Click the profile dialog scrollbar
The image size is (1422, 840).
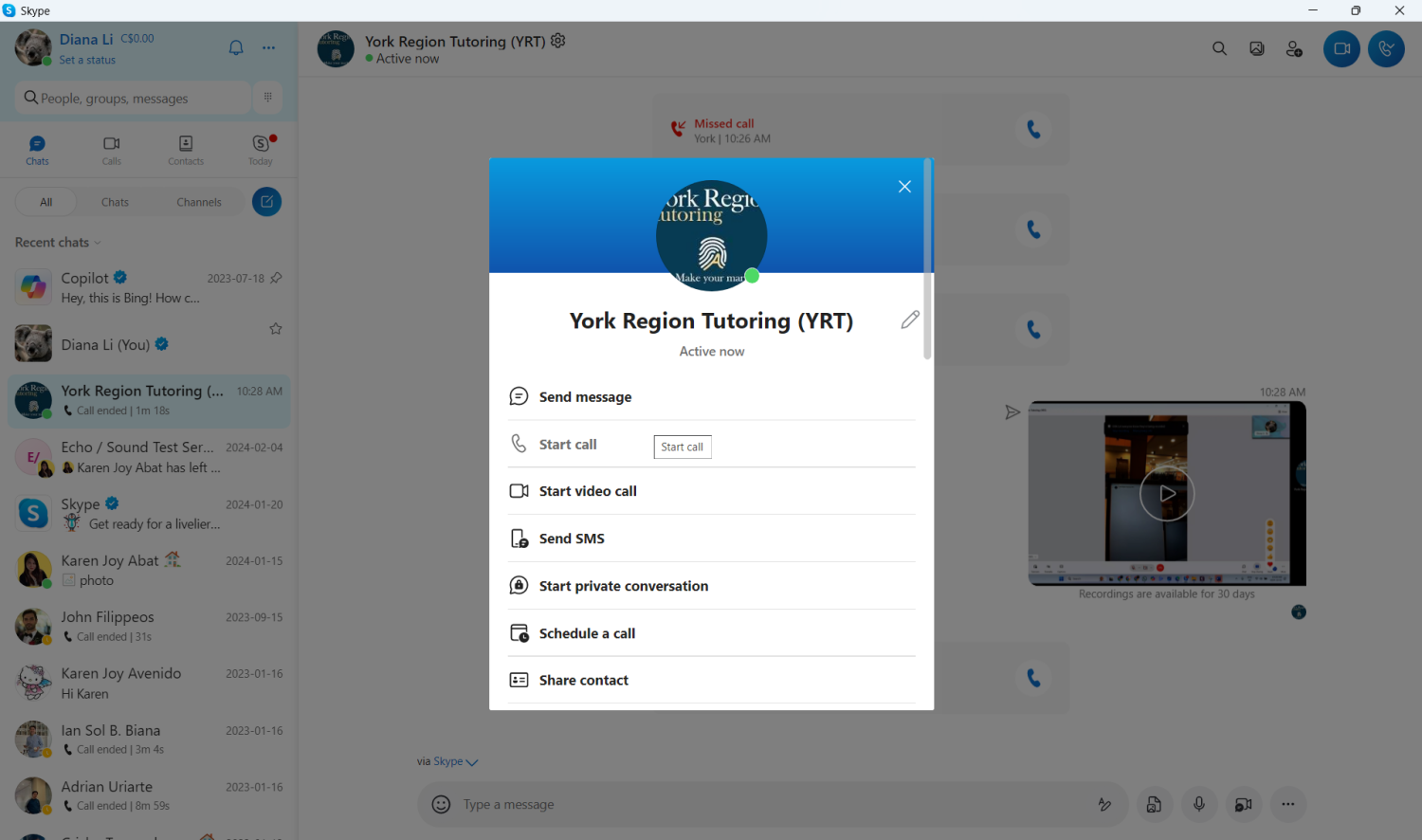(927, 259)
